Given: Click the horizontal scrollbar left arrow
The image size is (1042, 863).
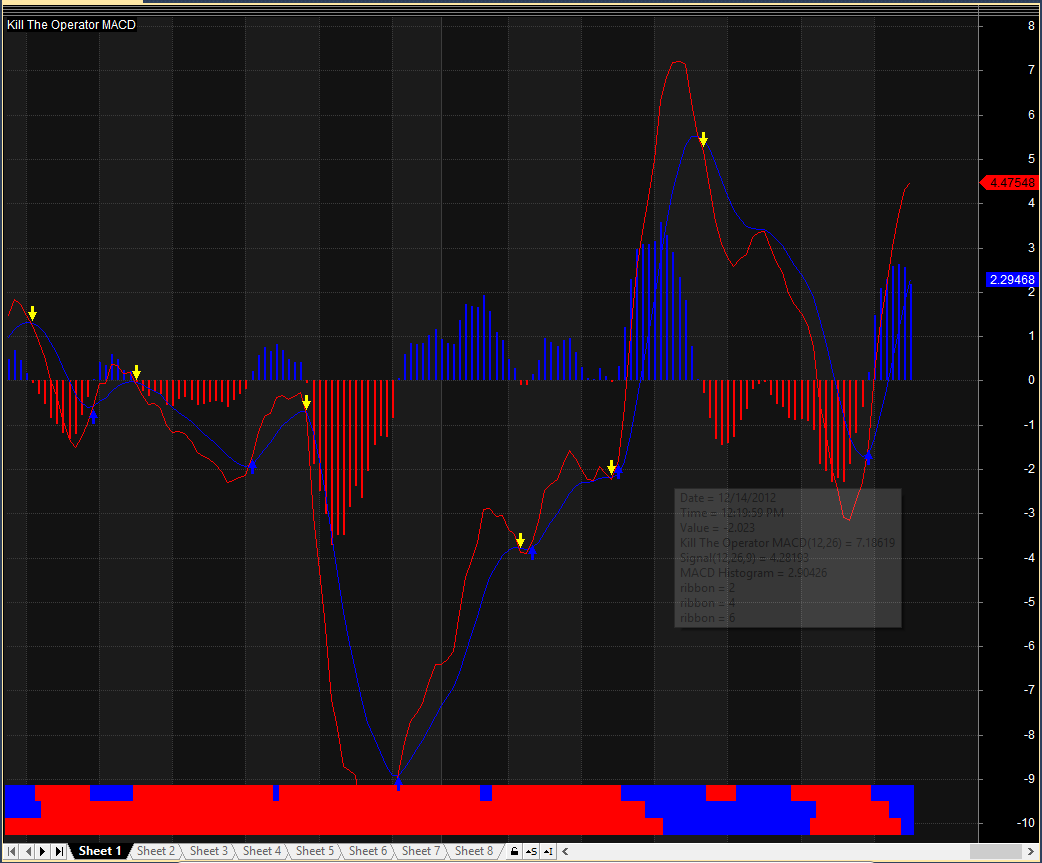Looking at the screenshot, I should coord(566,851).
